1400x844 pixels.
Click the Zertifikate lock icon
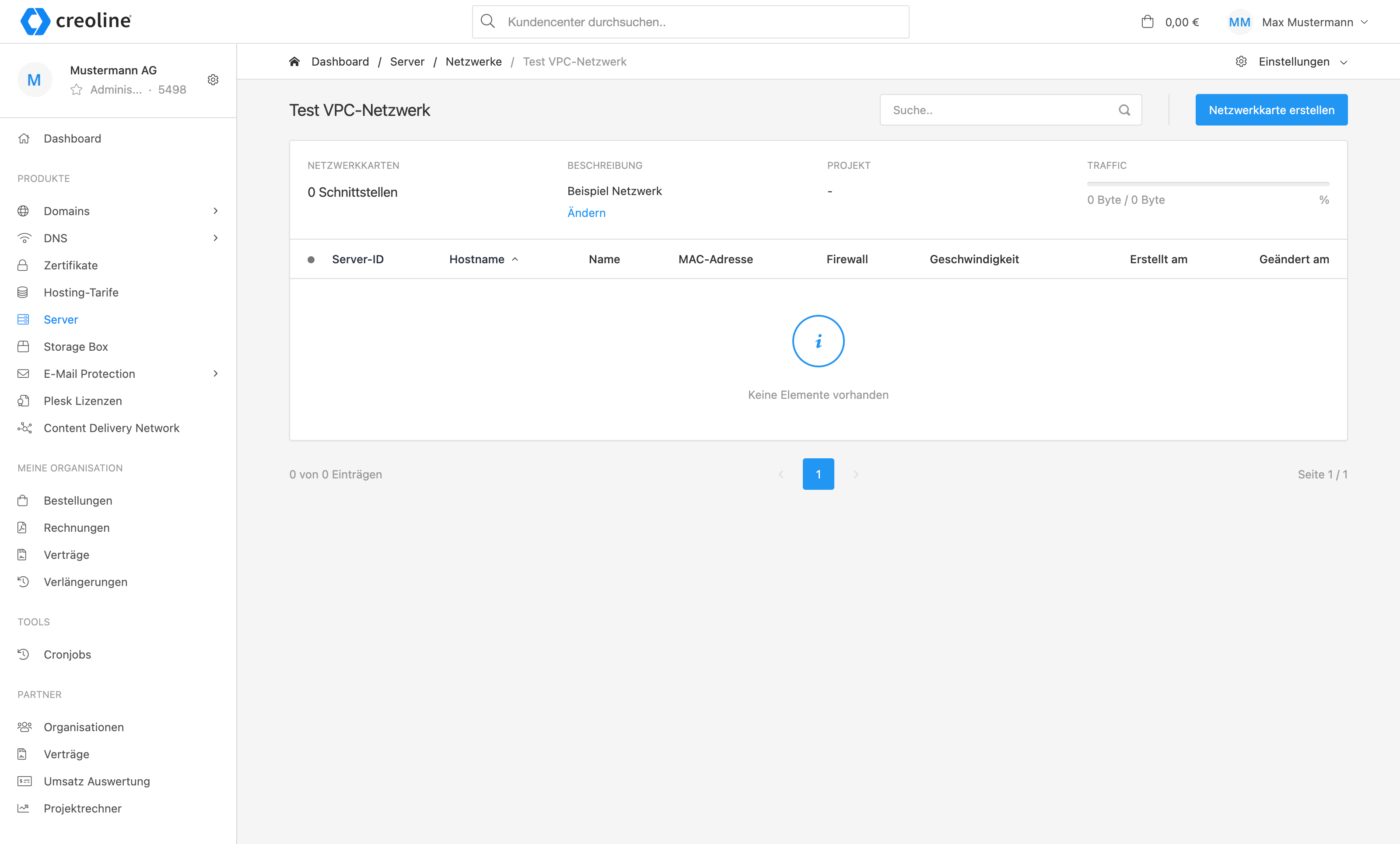point(23,265)
